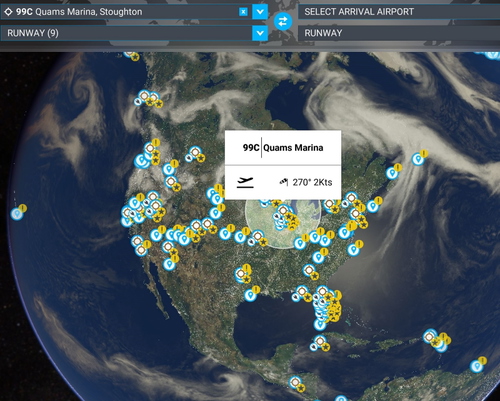Open the arrival RUNWAY selector
The width and height of the screenshot is (500, 401).
point(399,33)
